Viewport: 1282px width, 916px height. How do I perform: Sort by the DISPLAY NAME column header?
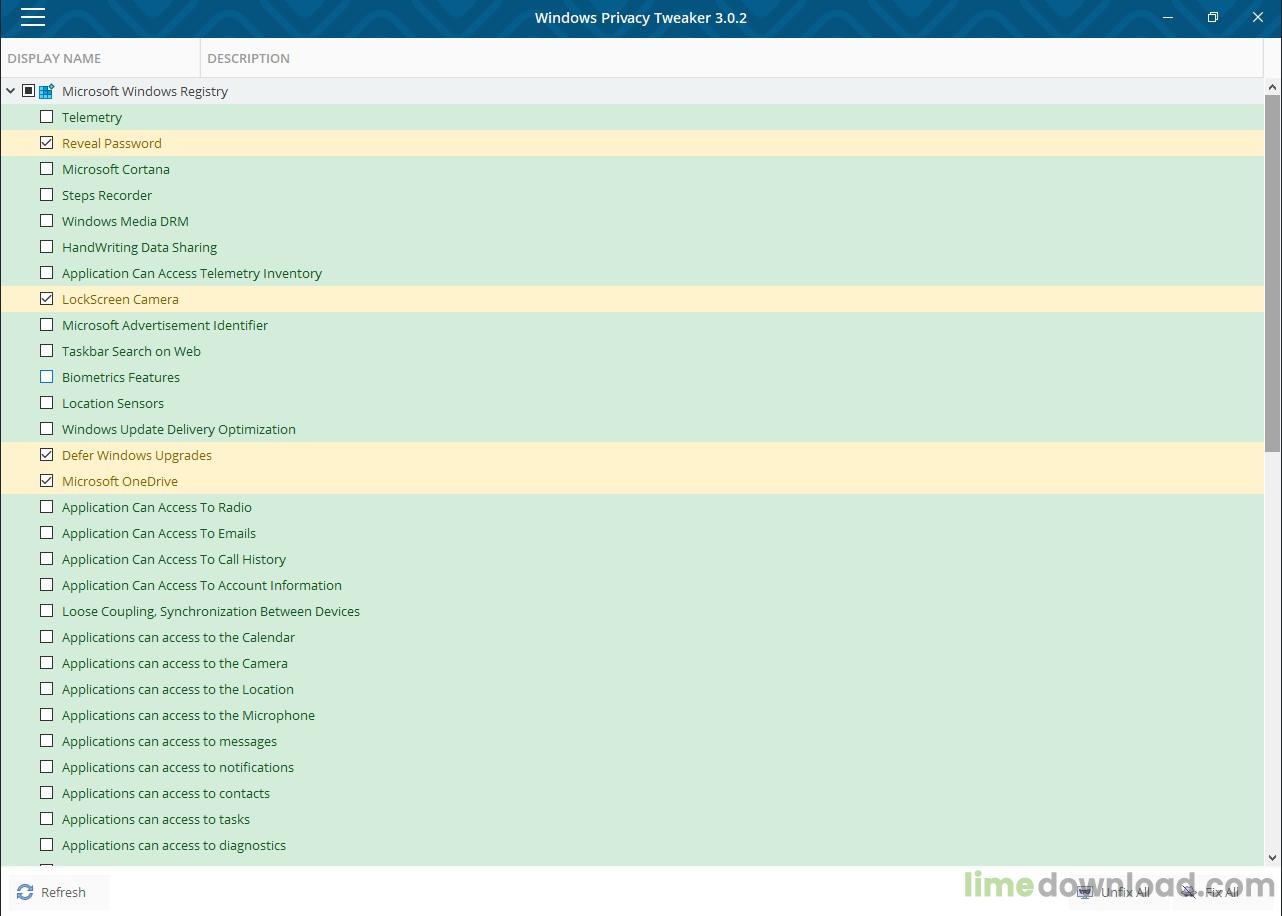coord(100,58)
